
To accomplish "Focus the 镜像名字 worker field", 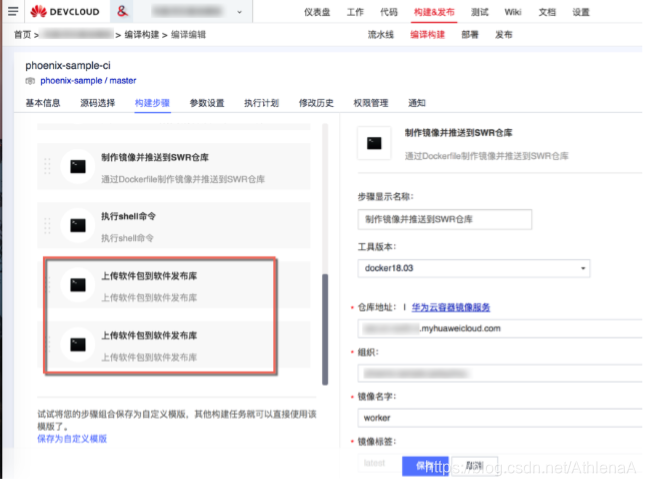I will click(500, 418).
